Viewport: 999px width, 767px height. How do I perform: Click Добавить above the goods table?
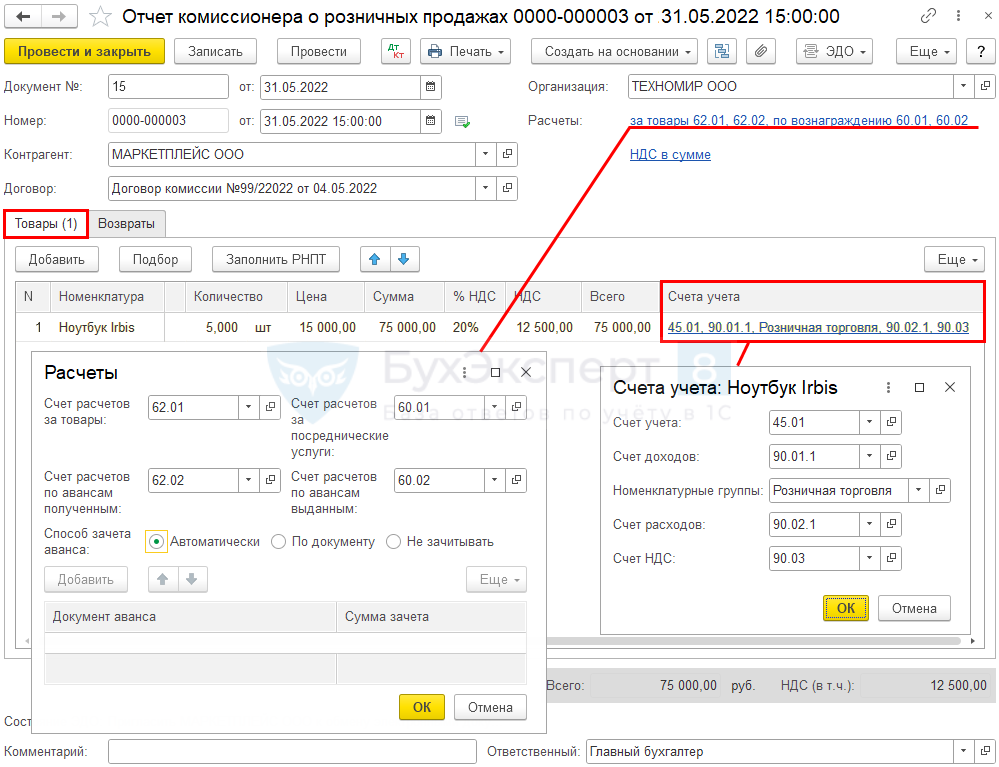pyautogui.click(x=57, y=259)
